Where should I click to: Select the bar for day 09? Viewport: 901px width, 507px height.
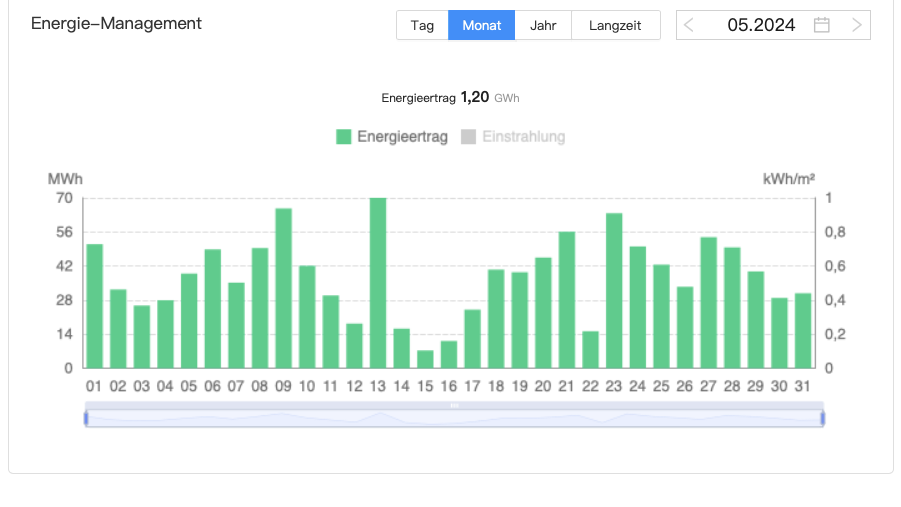283,288
